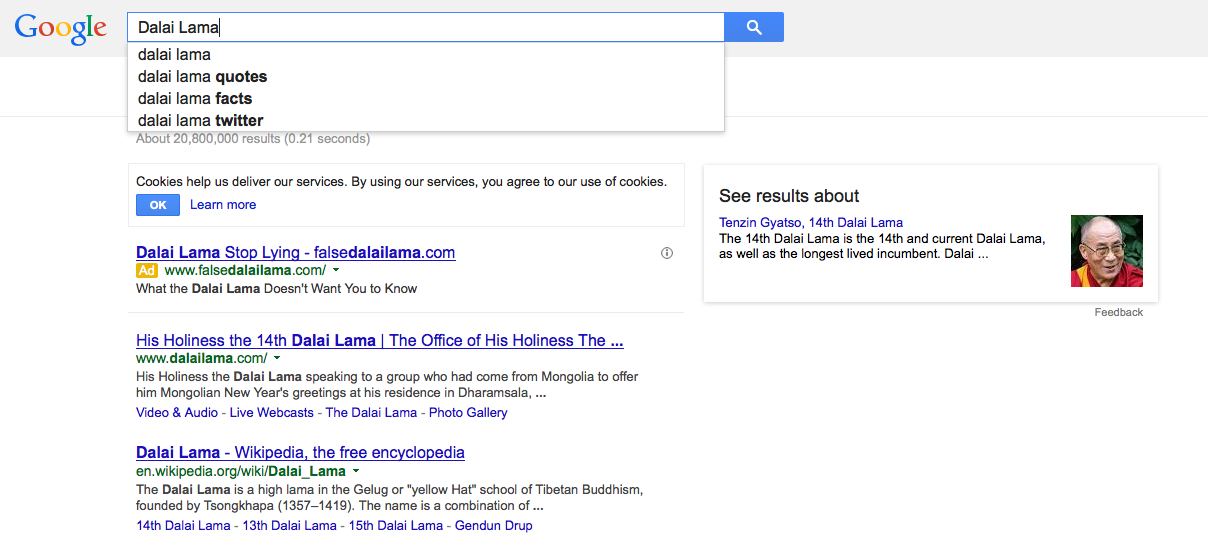Click the Google logo
Image resolution: width=1208 pixels, height=545 pixels.
click(x=61, y=28)
